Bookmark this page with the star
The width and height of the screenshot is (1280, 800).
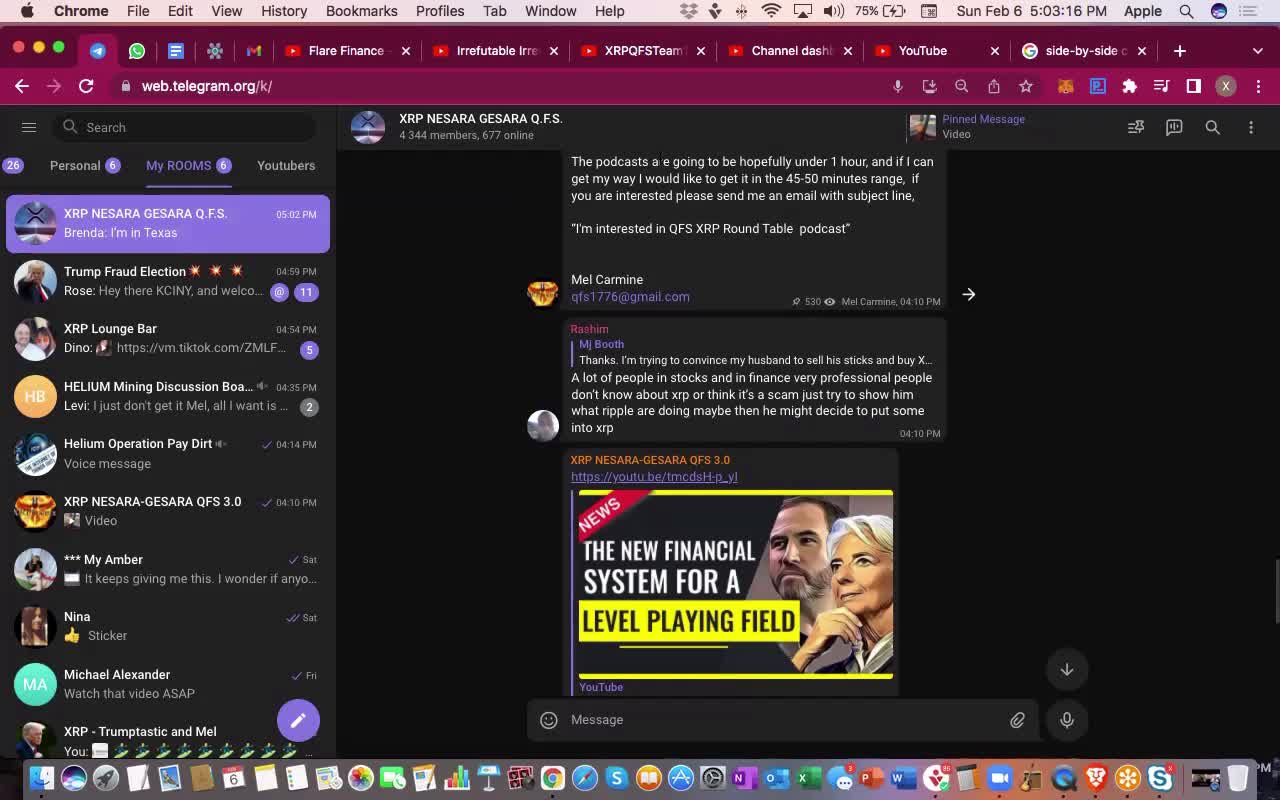pos(1026,86)
